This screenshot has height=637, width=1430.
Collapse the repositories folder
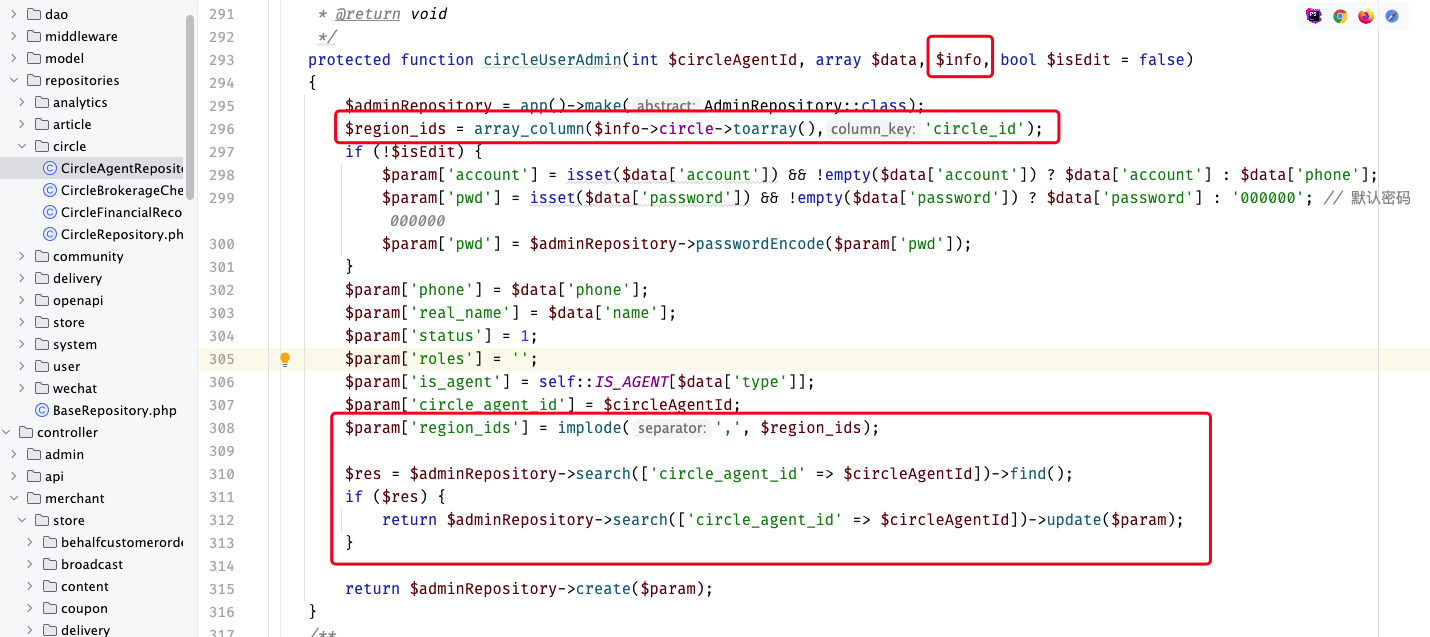[14, 80]
